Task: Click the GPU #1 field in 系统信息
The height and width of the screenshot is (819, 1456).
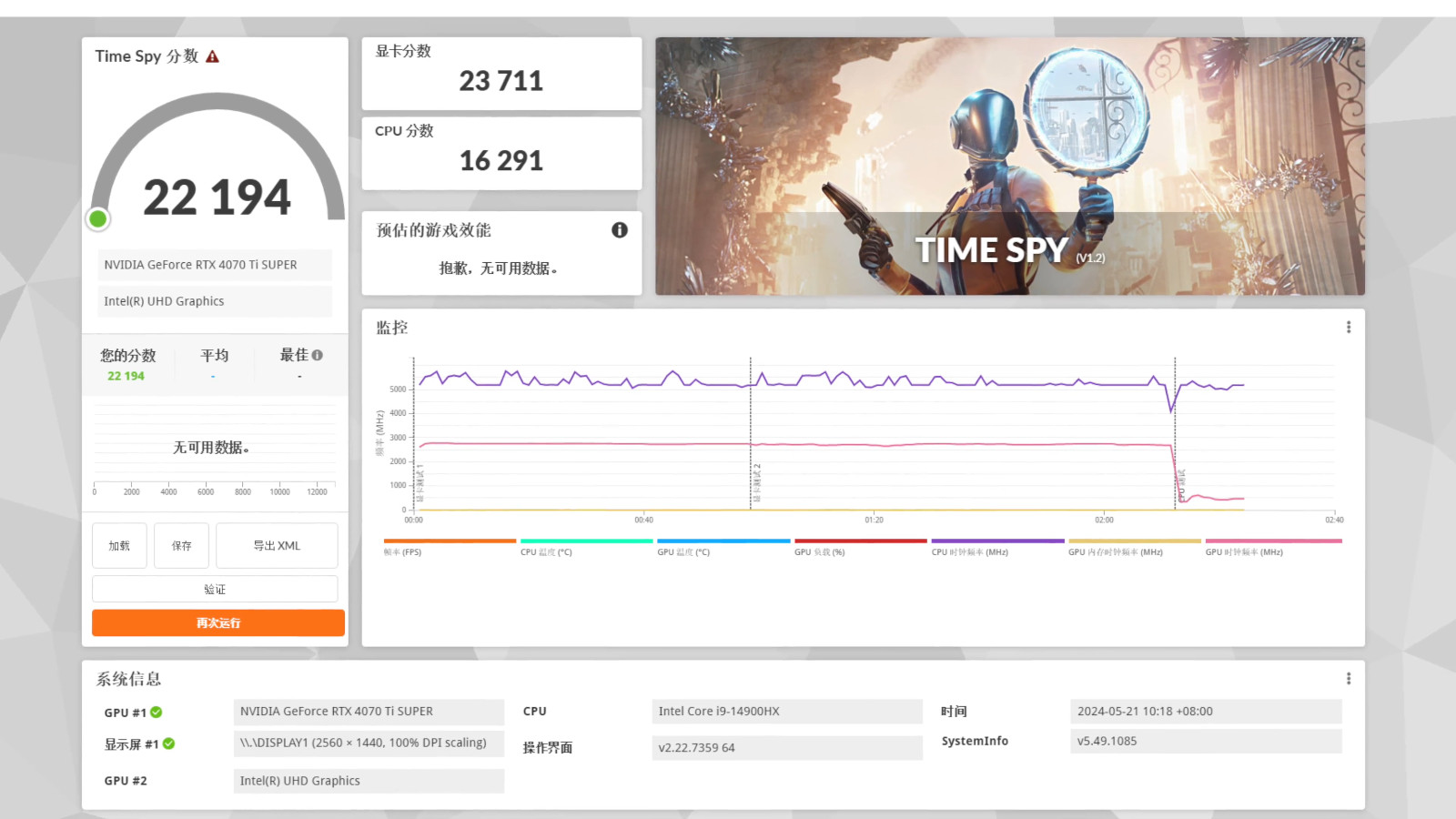Action: point(369,712)
